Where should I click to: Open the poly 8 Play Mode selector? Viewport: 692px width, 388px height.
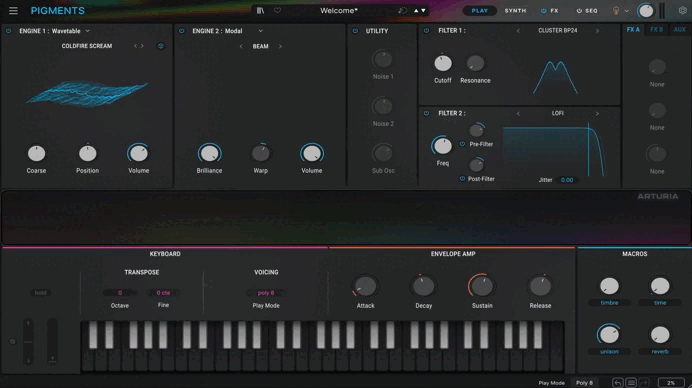point(266,293)
